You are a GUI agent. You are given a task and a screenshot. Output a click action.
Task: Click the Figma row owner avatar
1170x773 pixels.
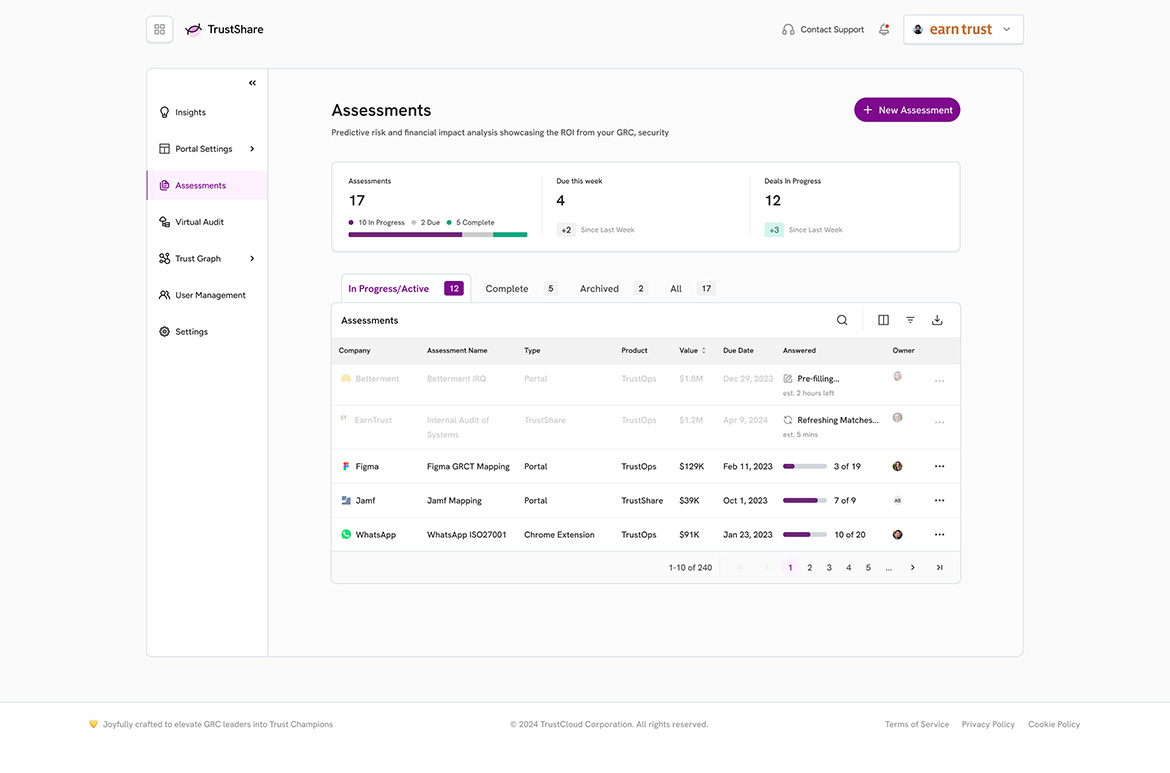click(x=898, y=466)
